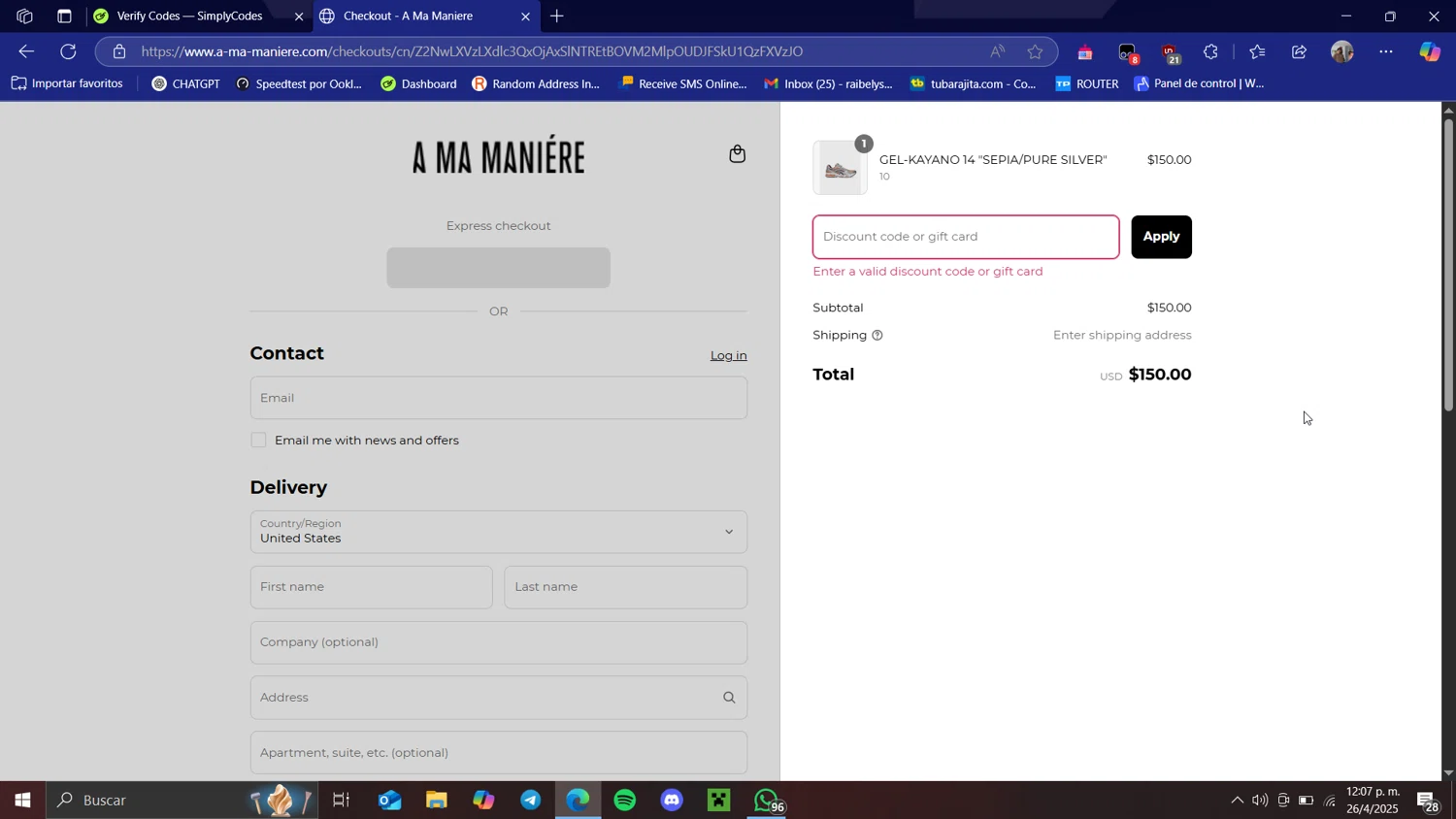Open Receive SMS Online bookmark

[x=683, y=84]
